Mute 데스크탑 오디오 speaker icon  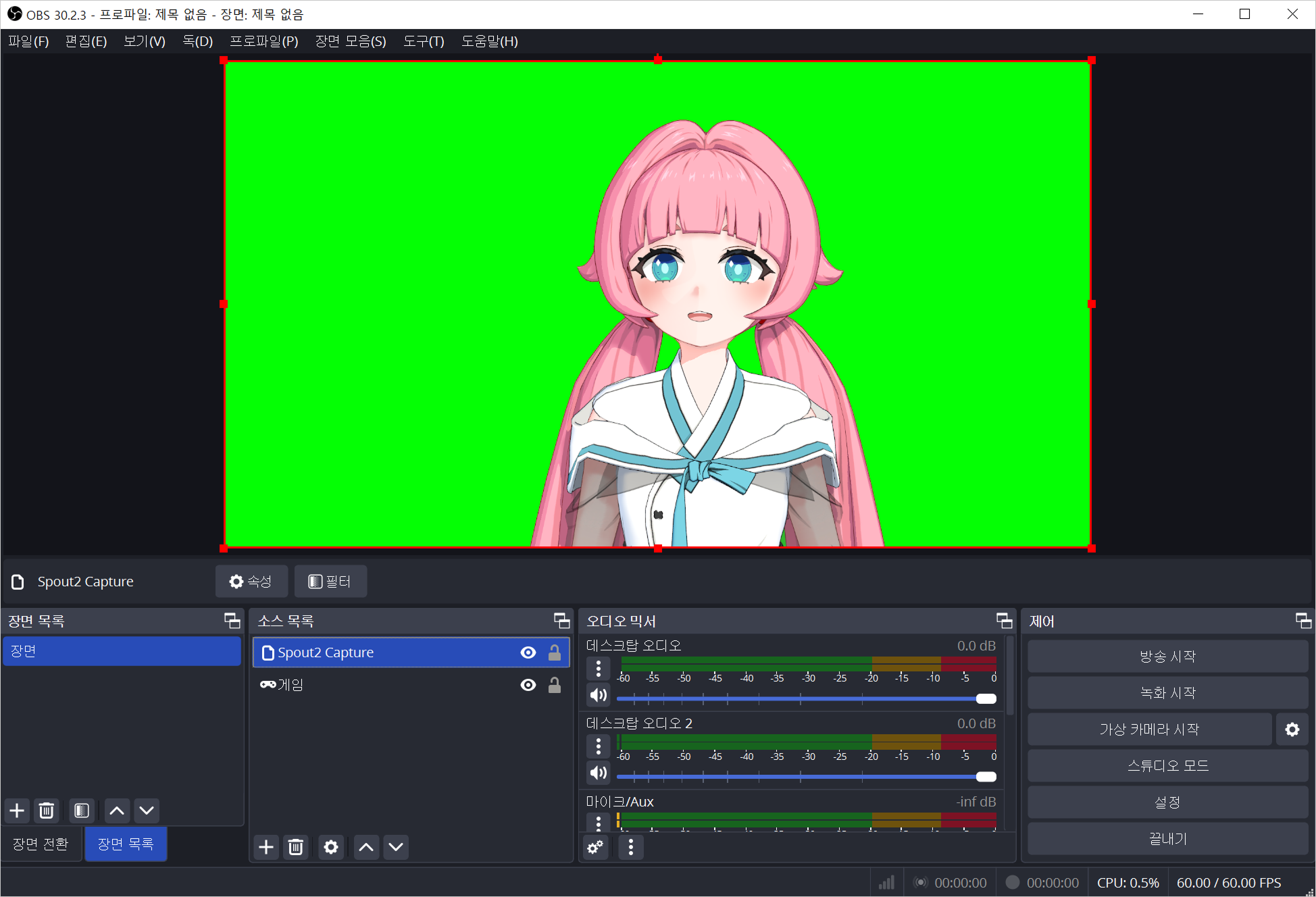pos(599,695)
